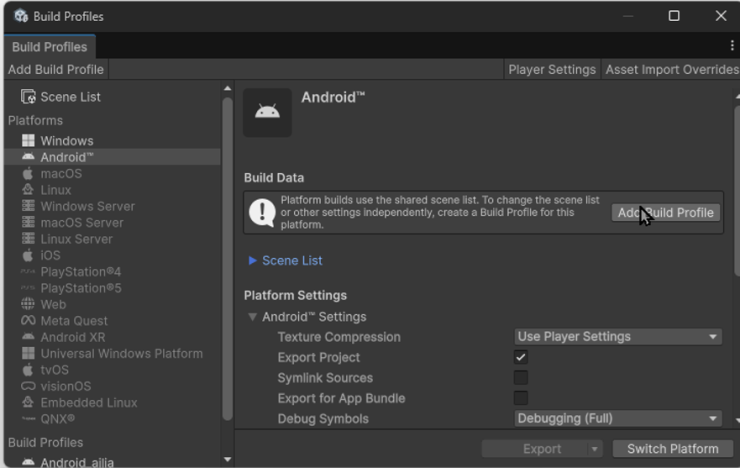The width and height of the screenshot is (740, 468).
Task: Expand the Scene List foldout
Action: [x=253, y=261]
